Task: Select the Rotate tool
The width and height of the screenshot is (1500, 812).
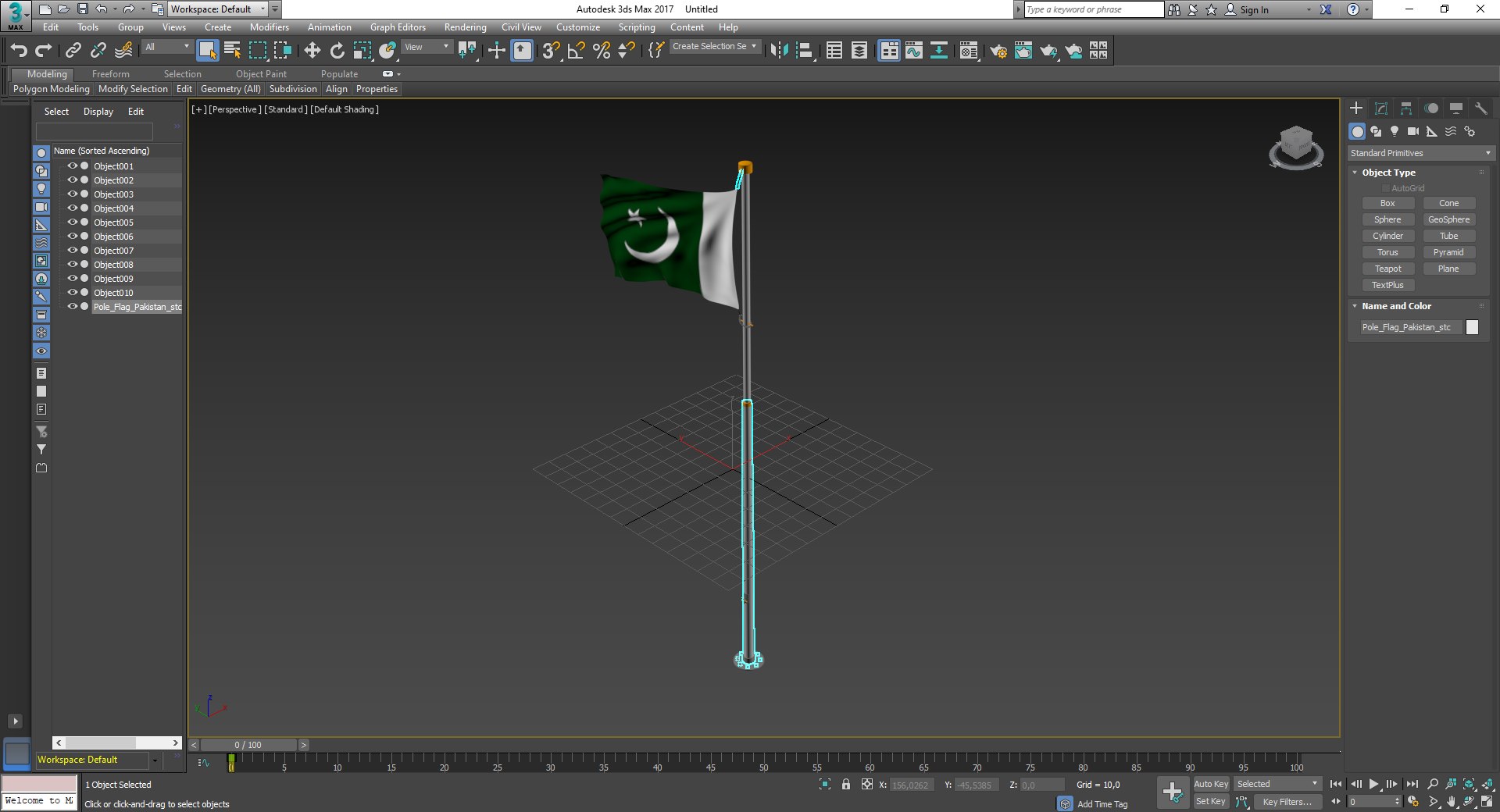Action: 337,51
